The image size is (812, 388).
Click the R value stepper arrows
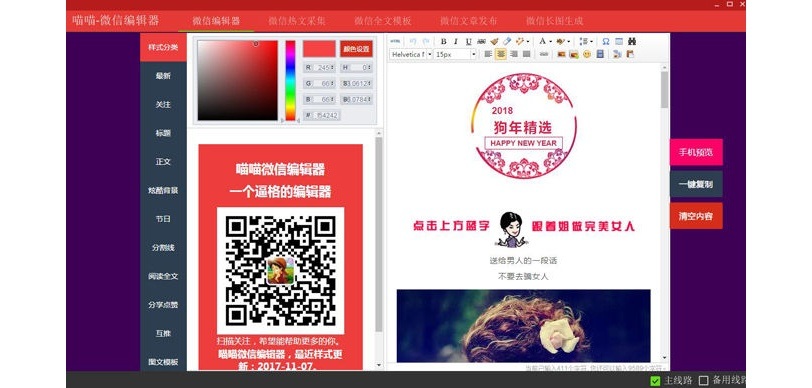pos(332,68)
